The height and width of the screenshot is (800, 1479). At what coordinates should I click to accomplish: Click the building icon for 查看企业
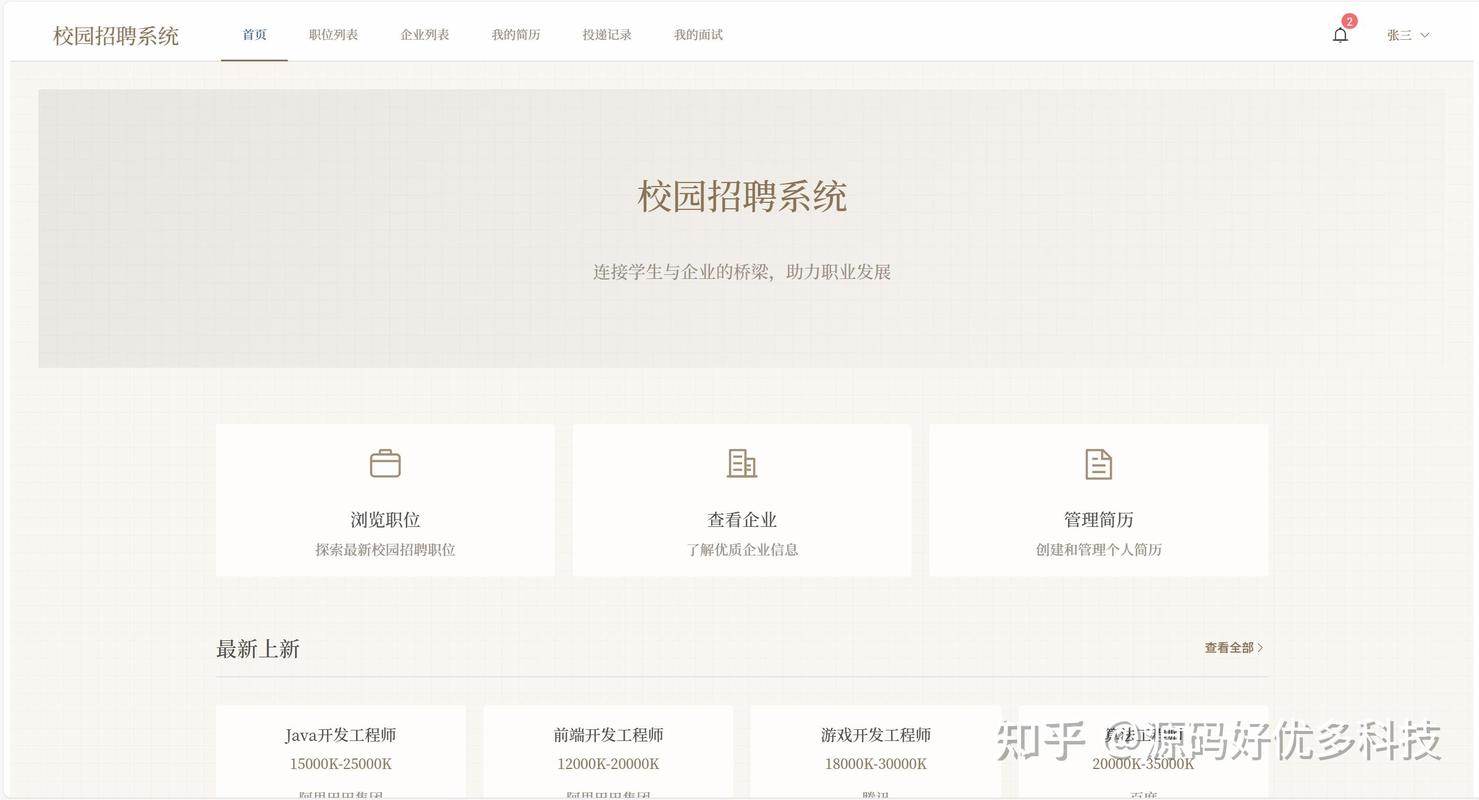pos(742,464)
